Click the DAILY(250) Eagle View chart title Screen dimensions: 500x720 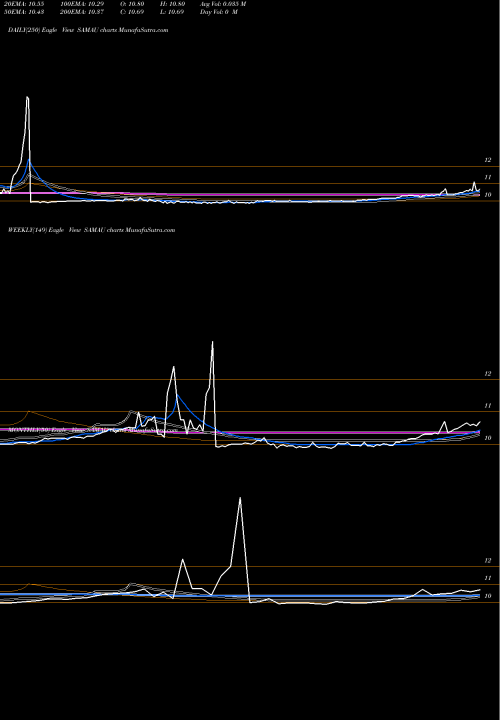88,30
